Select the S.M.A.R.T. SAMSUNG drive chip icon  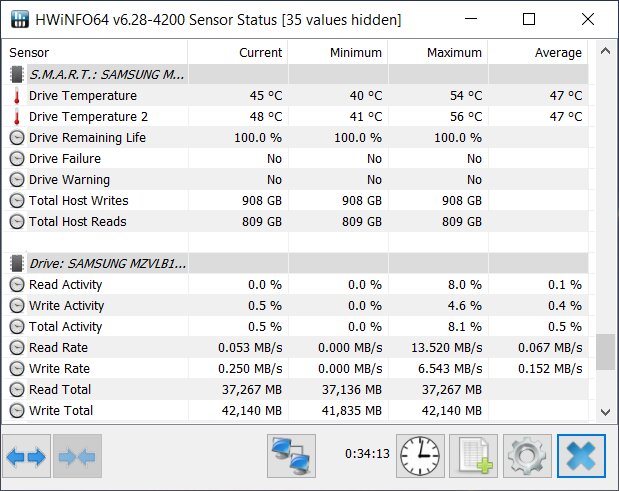point(17,74)
